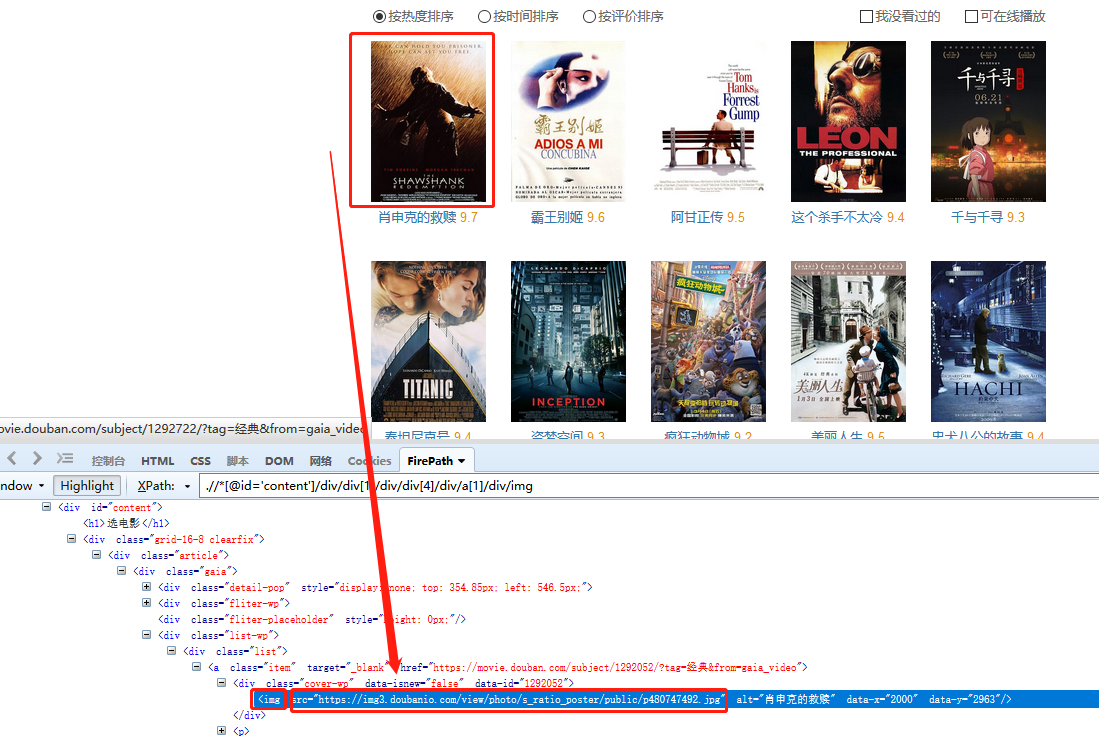This screenshot has width=1099, height=741.
Task: Click the Inception poster
Action: tap(568, 341)
